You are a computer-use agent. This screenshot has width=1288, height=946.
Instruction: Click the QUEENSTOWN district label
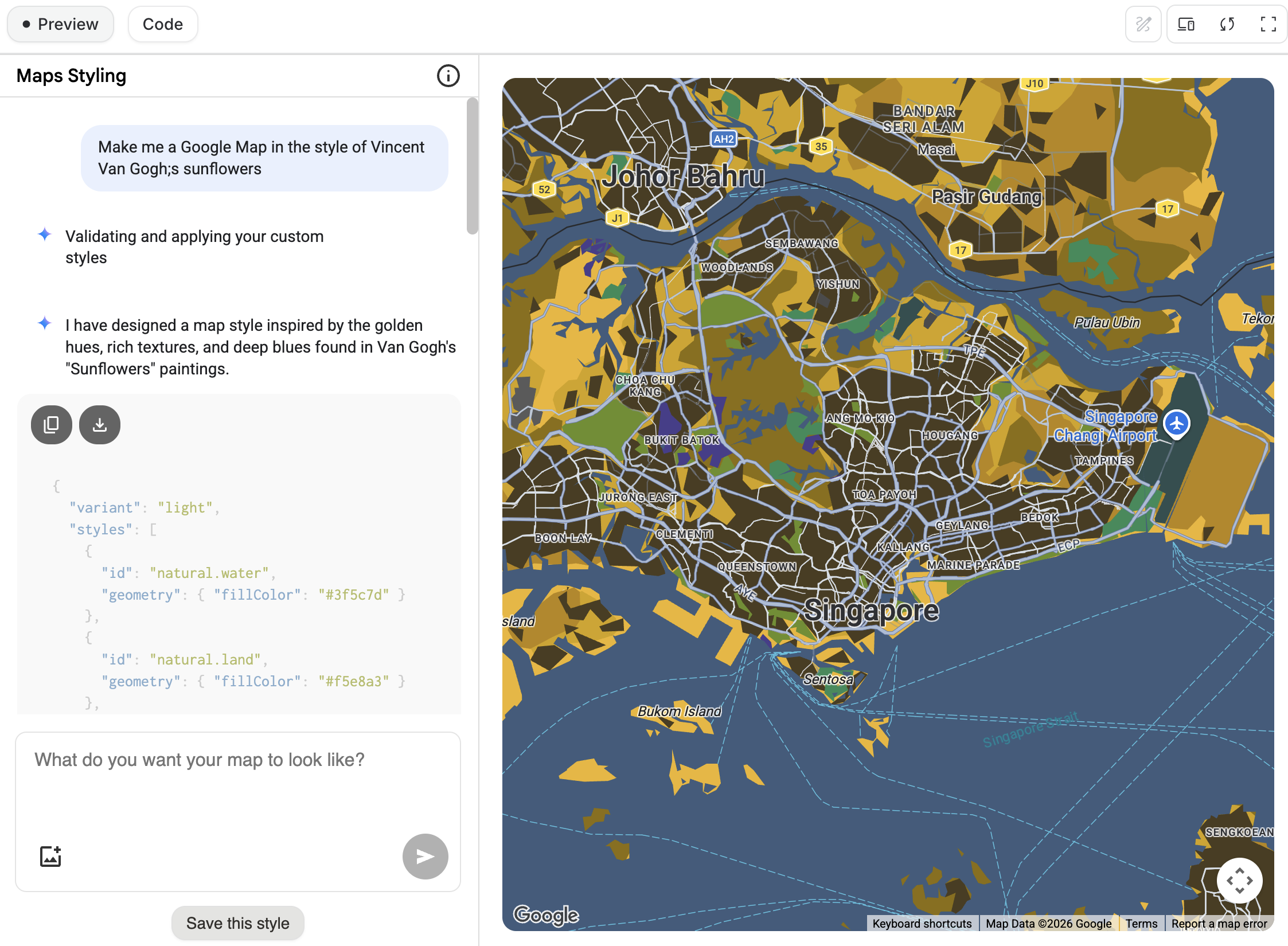tap(757, 567)
